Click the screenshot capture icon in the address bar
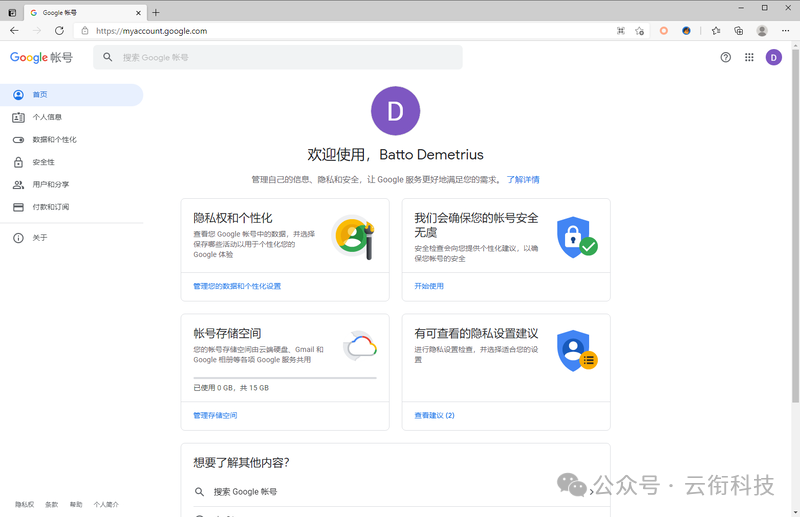The image size is (800, 517). click(x=621, y=31)
